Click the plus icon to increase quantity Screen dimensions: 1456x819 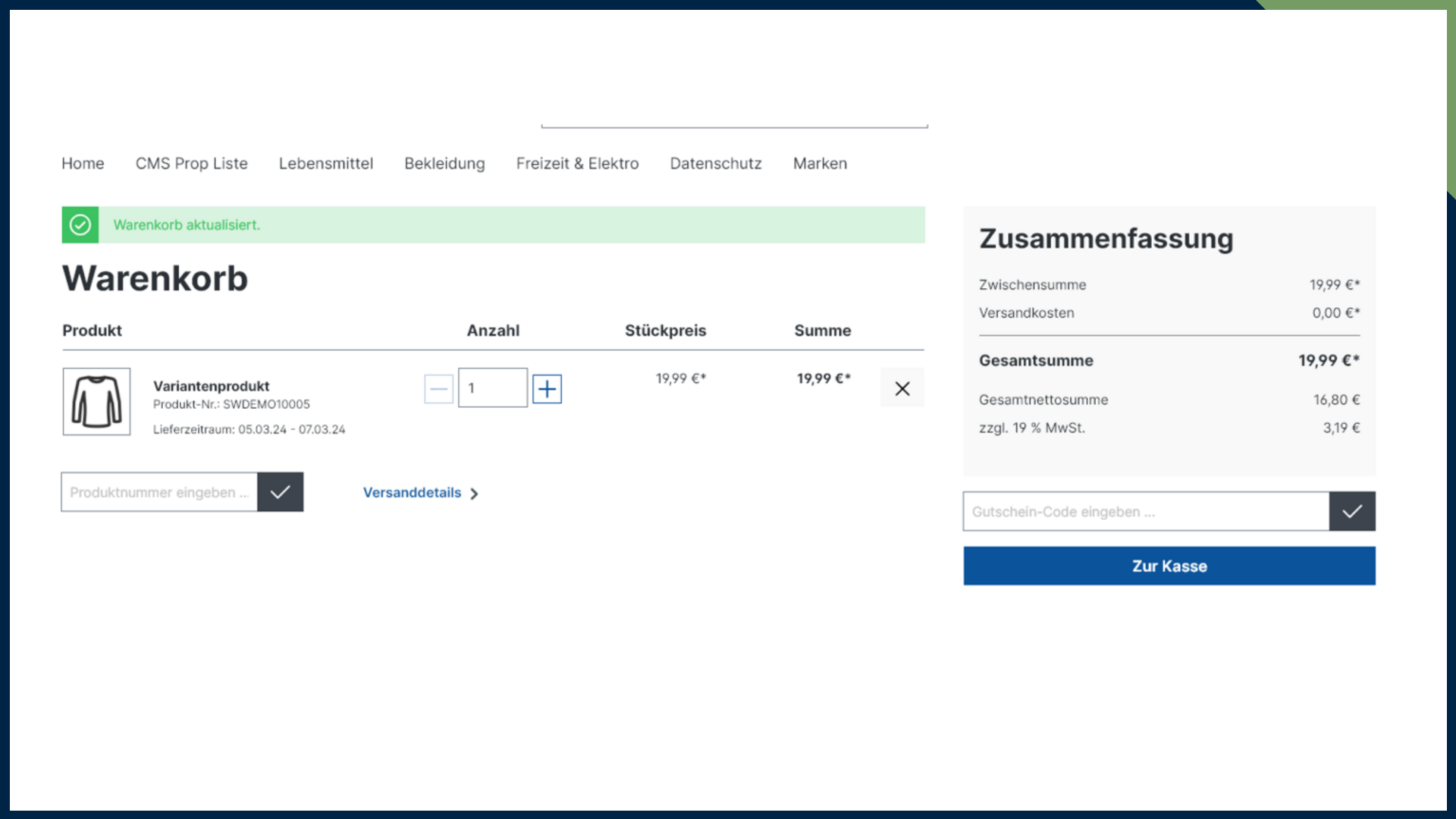547,388
